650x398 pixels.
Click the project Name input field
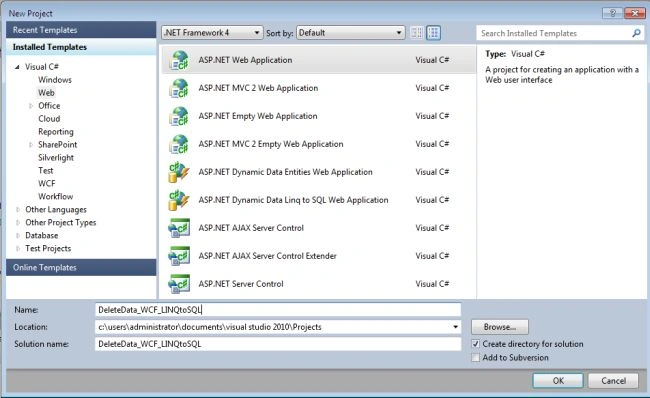278,310
